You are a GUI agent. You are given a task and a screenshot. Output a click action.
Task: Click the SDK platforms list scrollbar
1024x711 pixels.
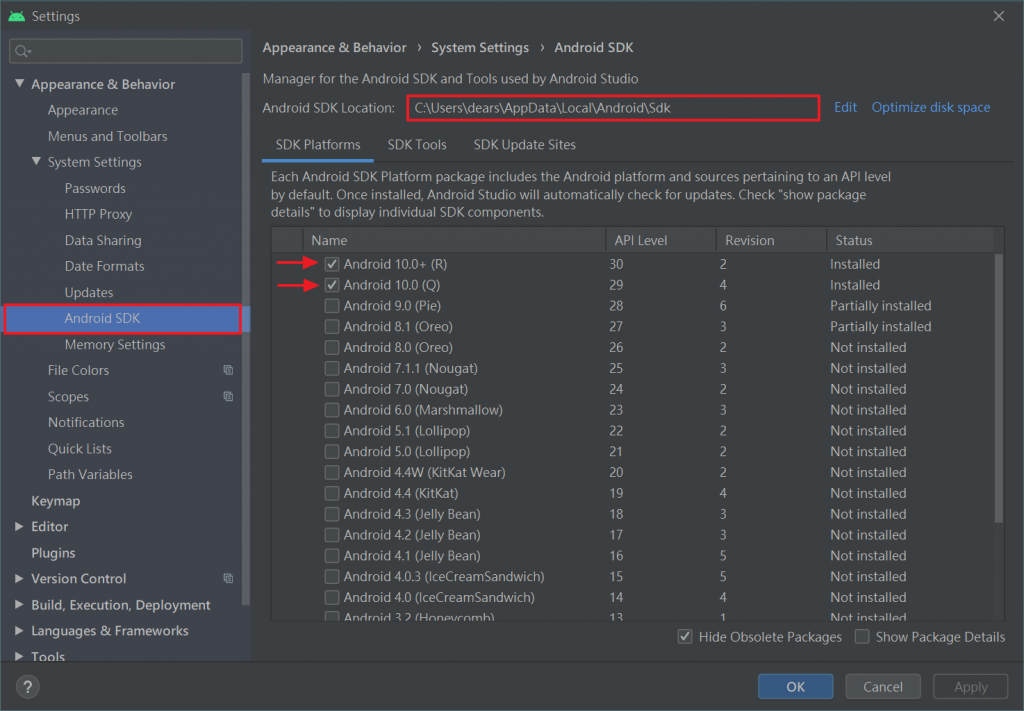coord(999,388)
